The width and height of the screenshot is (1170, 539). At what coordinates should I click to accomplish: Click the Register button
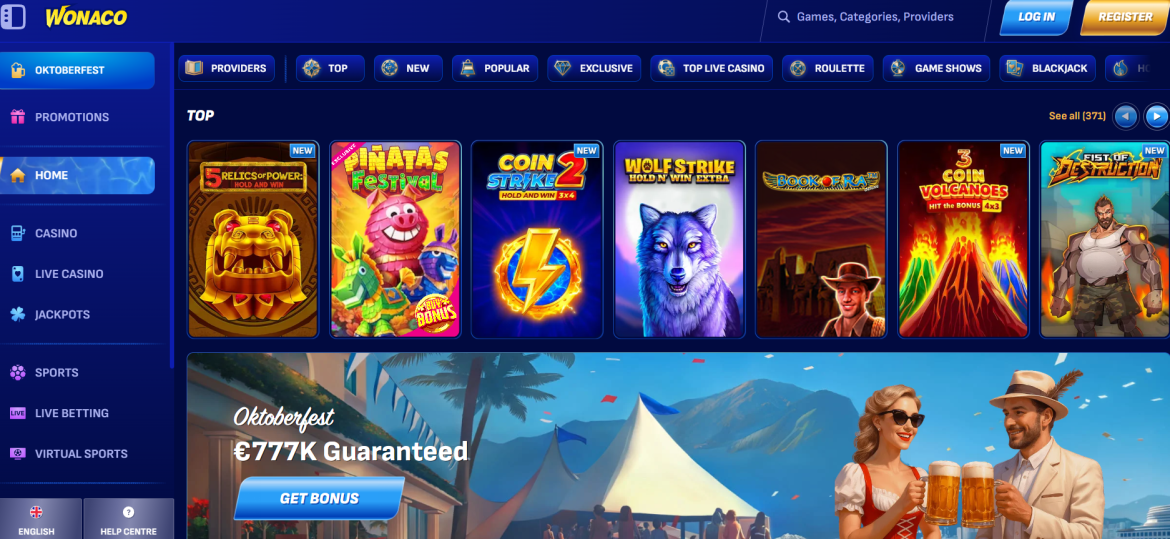(x=1125, y=17)
